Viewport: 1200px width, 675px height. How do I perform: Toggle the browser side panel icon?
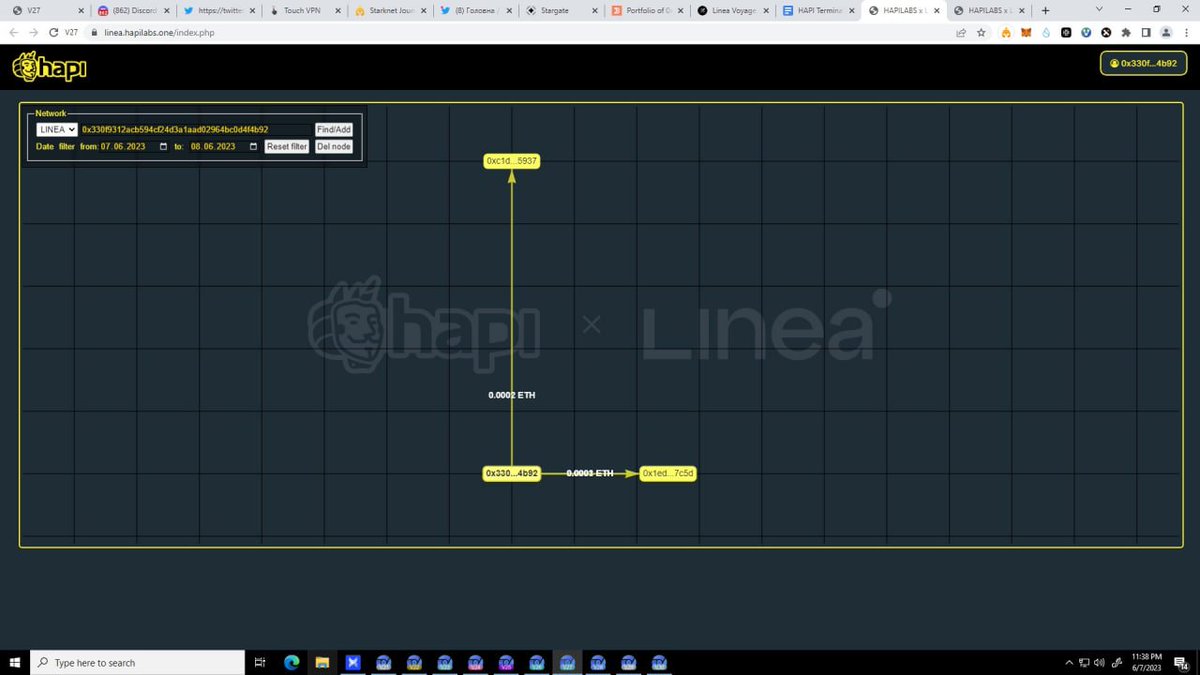(1146, 32)
